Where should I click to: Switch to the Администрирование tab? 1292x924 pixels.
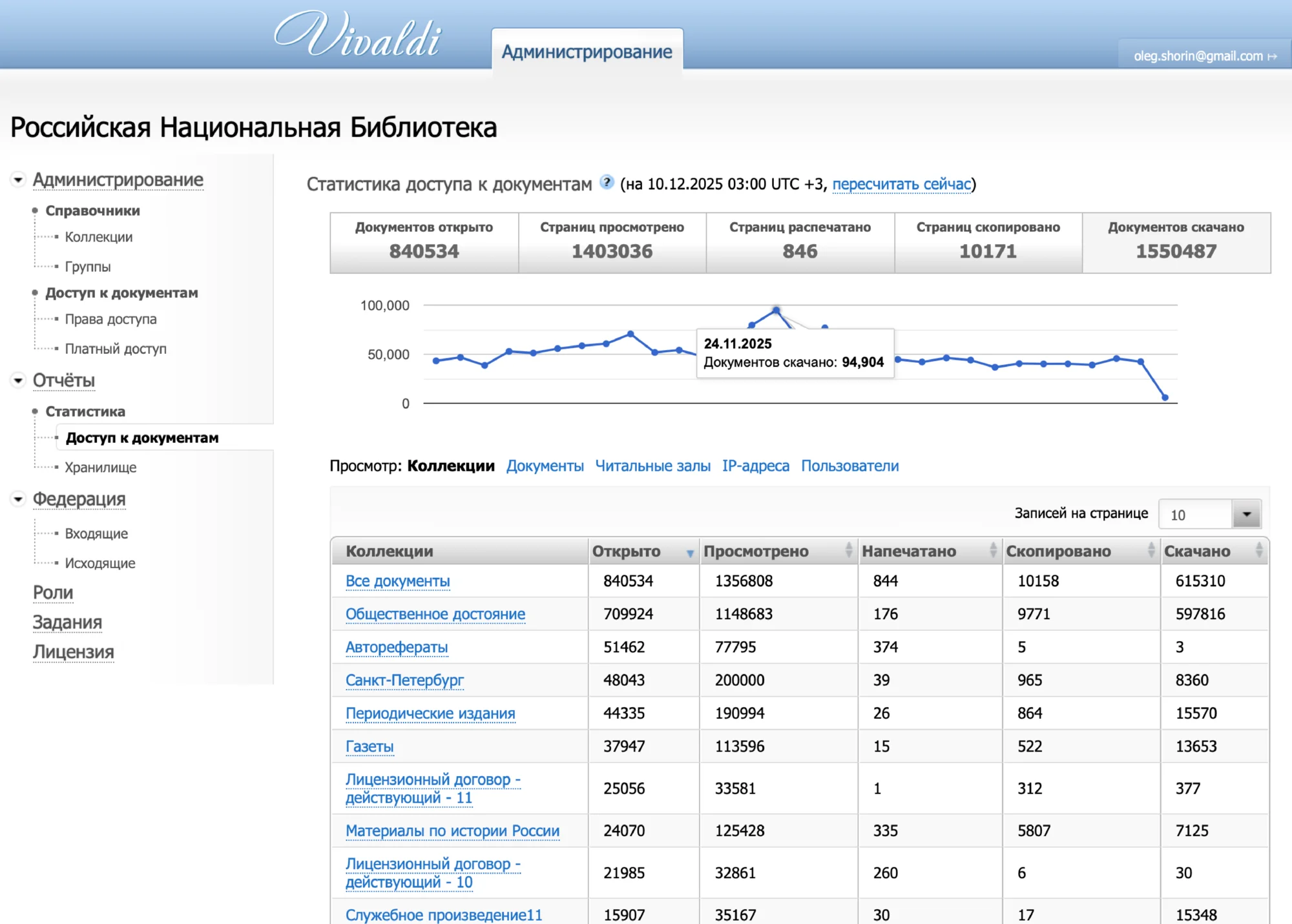[x=587, y=51]
